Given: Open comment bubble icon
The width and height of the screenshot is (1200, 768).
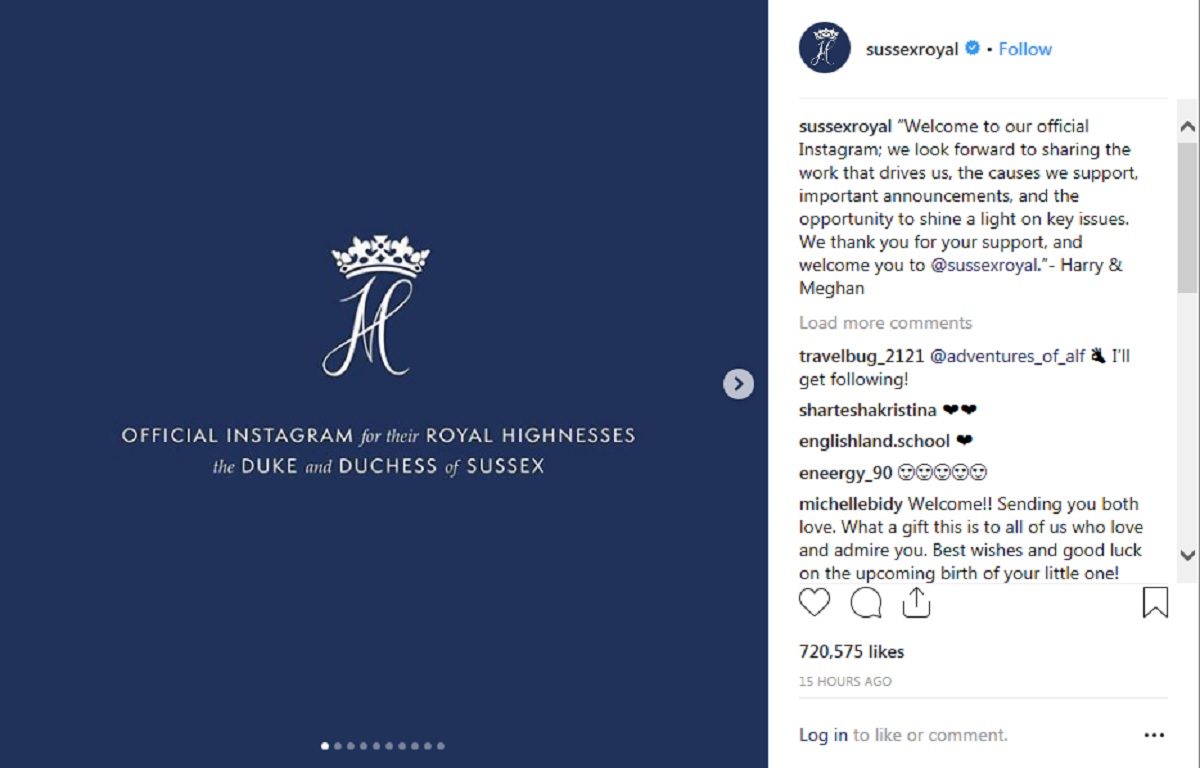Looking at the screenshot, I should (866, 602).
